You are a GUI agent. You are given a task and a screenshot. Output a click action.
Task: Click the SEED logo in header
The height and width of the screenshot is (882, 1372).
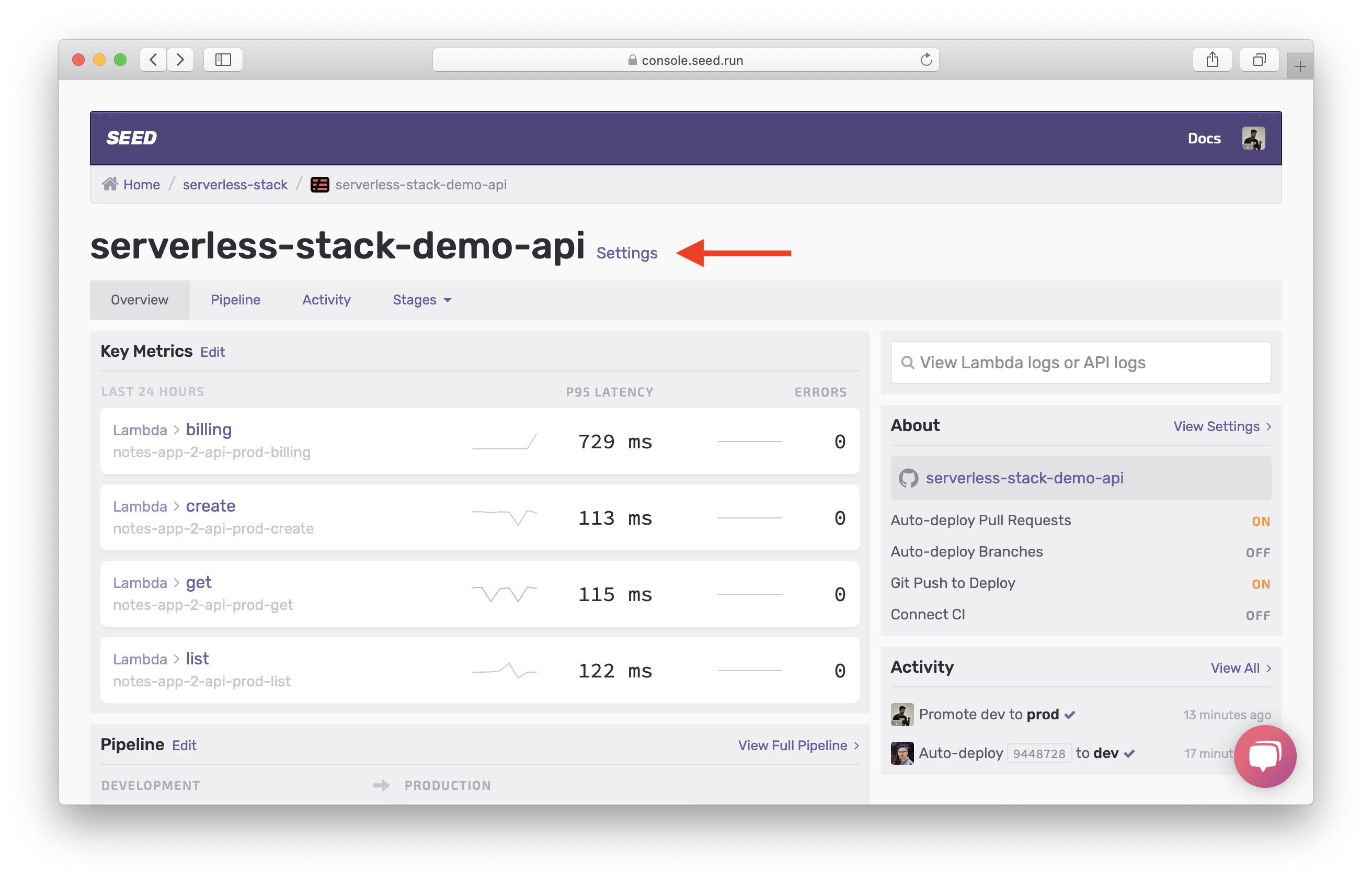point(131,138)
